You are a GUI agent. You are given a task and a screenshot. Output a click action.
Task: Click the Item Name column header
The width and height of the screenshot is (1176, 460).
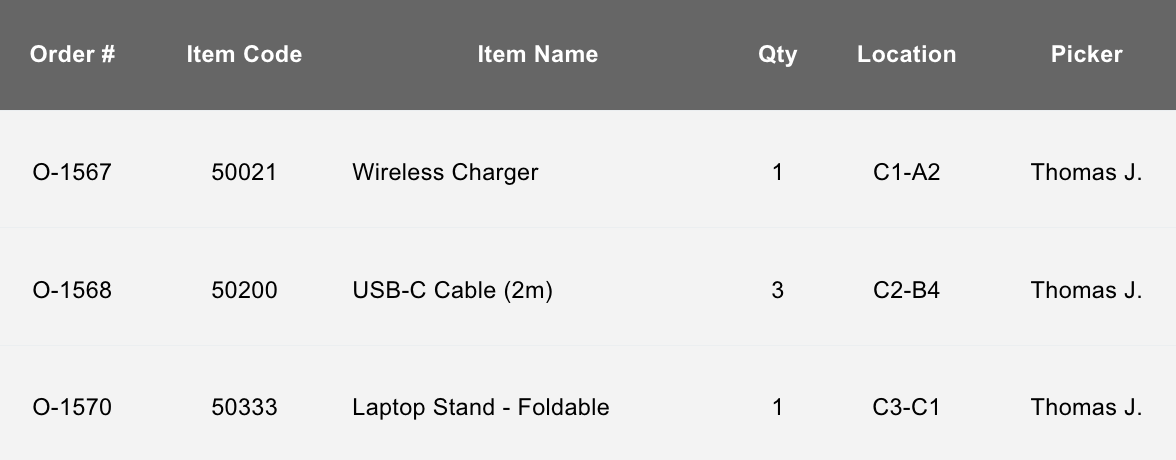click(537, 54)
